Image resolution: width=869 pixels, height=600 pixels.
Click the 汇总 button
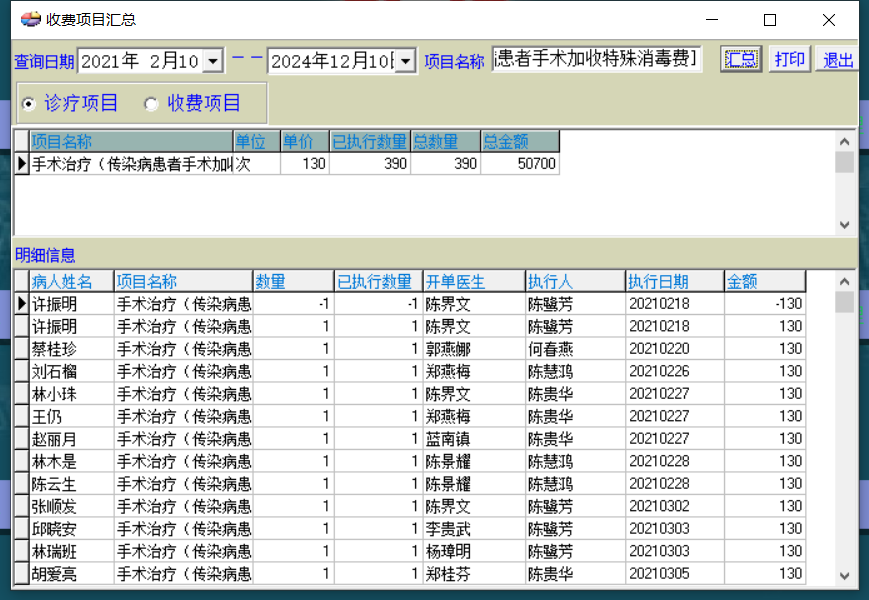click(x=741, y=59)
